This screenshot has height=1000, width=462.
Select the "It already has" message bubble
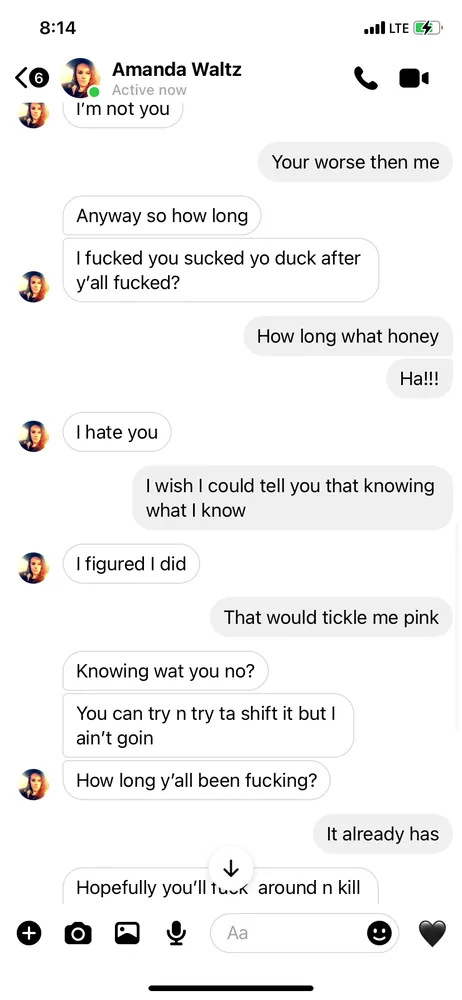click(383, 834)
